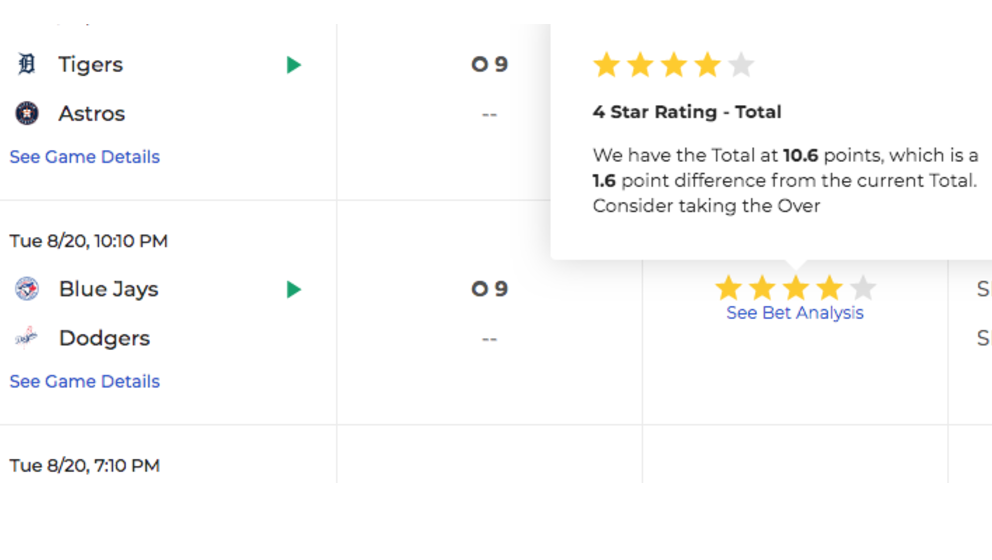992x560 pixels.
Task: Select the O 9 total for Blue Jays
Action: tap(490, 289)
